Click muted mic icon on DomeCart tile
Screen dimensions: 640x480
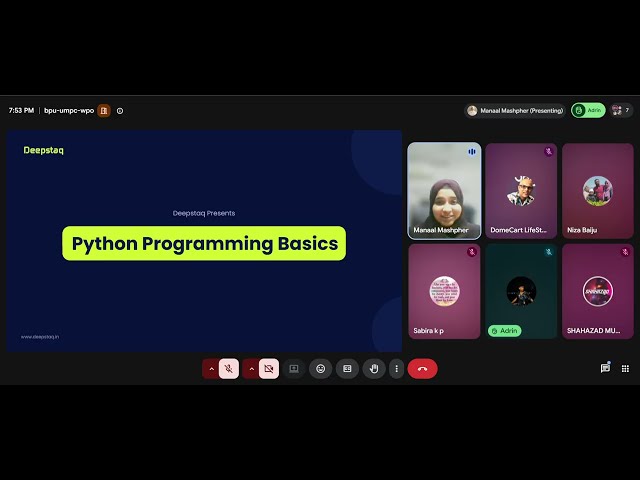[549, 151]
